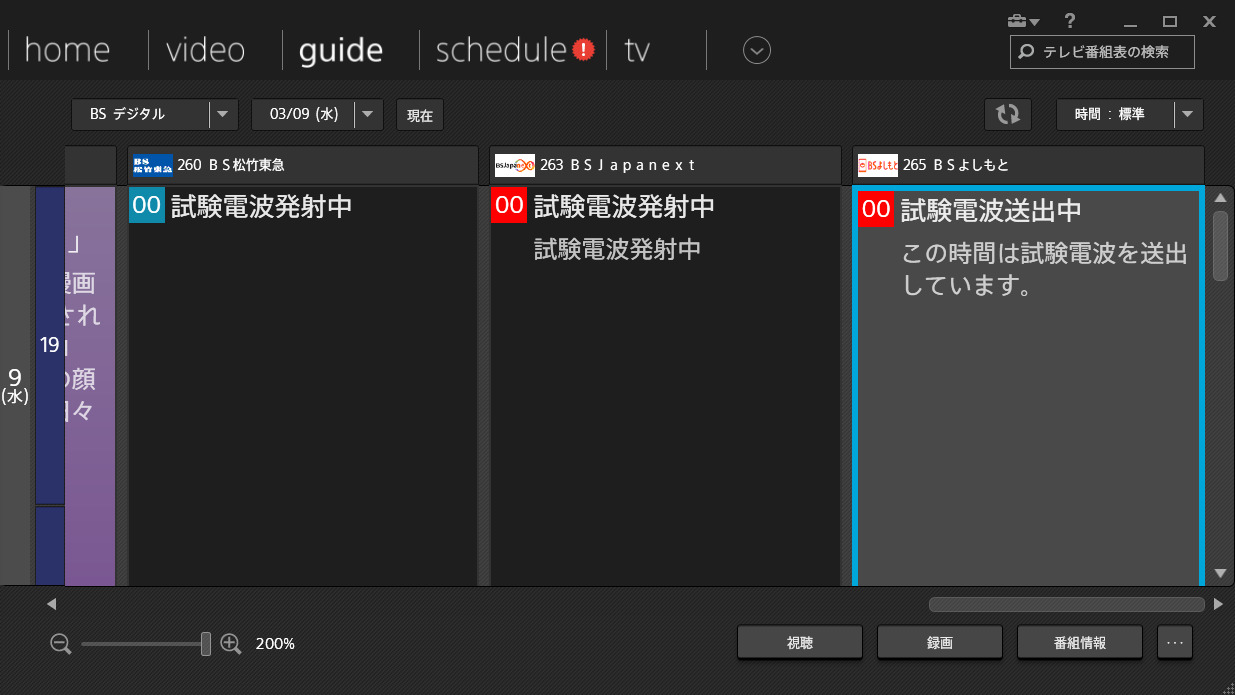Click the BS Yoshimoto channel logo
Image resolution: width=1235 pixels, height=695 pixels.
pos(877,165)
